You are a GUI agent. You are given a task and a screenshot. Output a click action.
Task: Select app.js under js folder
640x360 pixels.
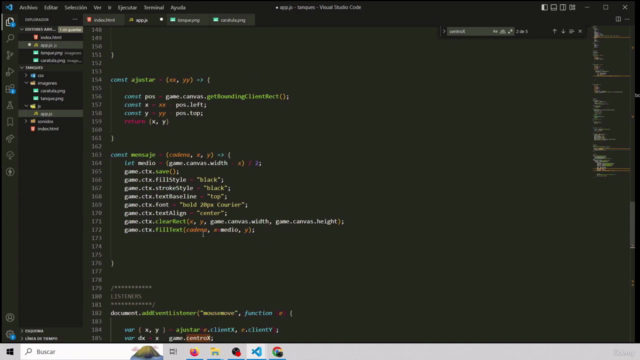46,114
